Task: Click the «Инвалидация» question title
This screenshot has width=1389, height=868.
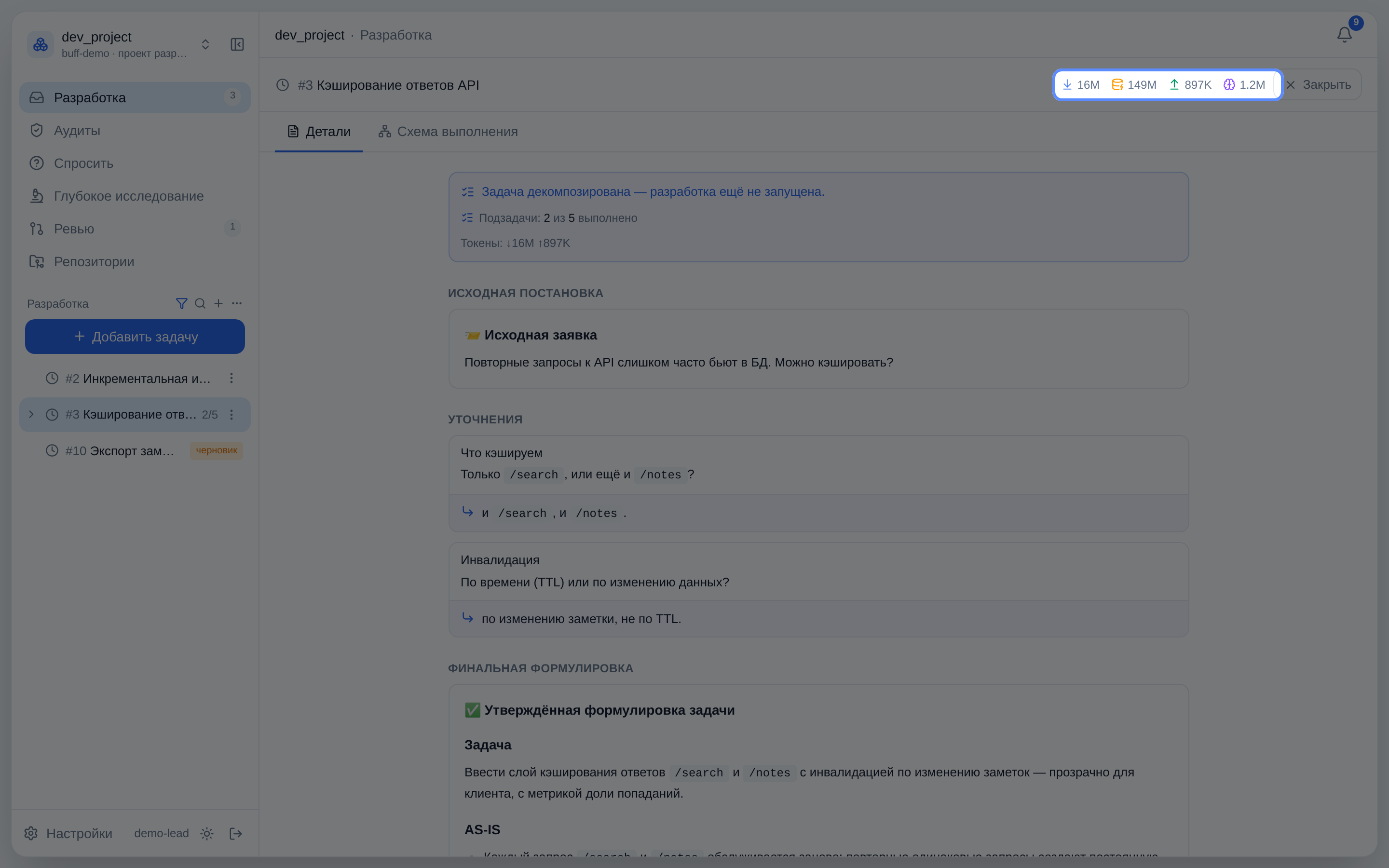Action: click(x=500, y=560)
